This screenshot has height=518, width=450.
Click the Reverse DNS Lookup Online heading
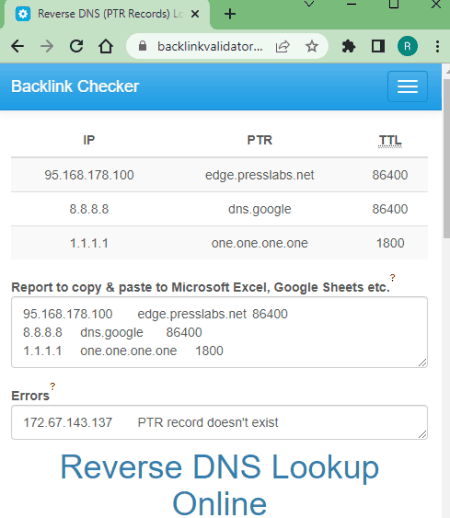click(219, 485)
